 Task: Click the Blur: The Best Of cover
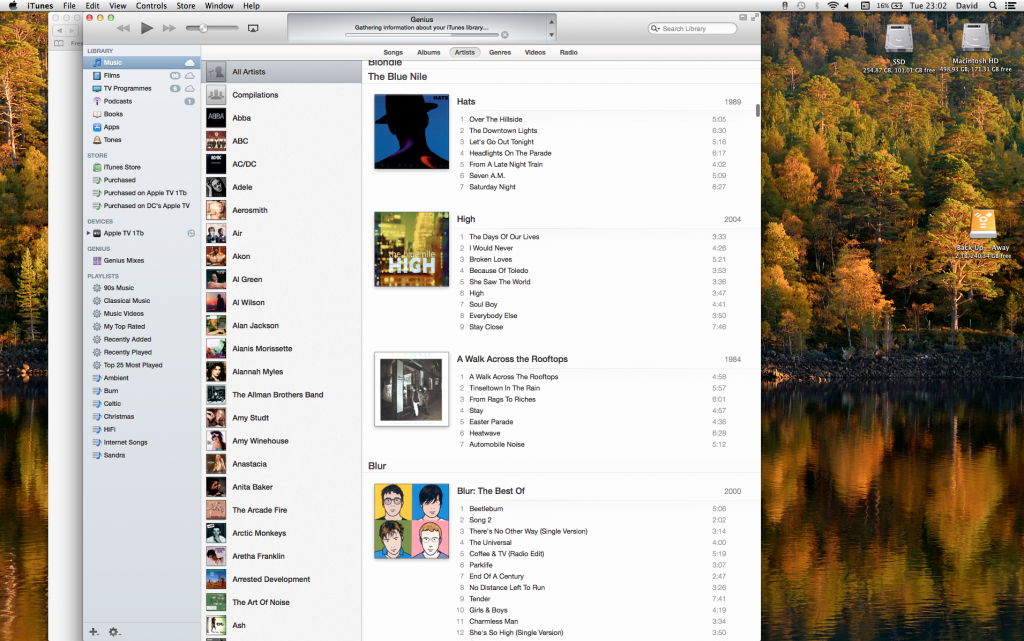[411, 521]
